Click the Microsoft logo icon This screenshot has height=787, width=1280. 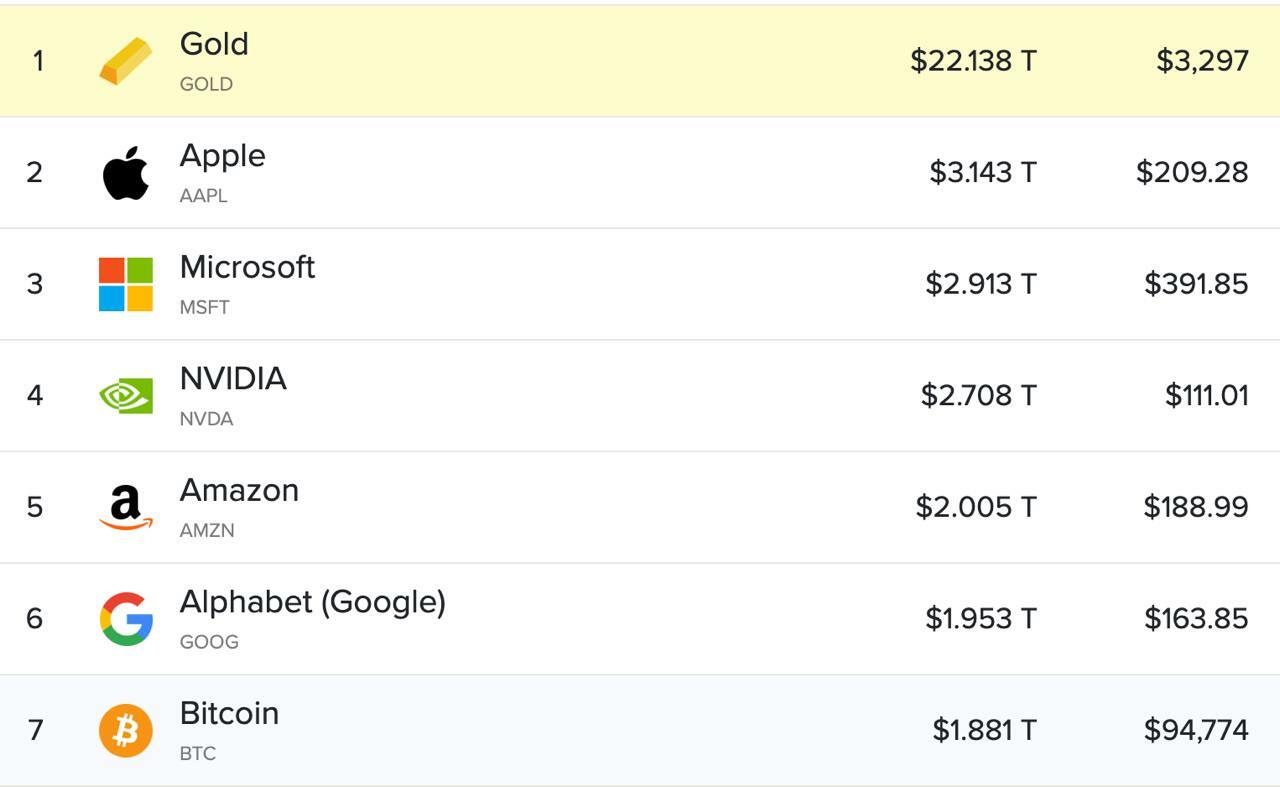click(x=126, y=284)
